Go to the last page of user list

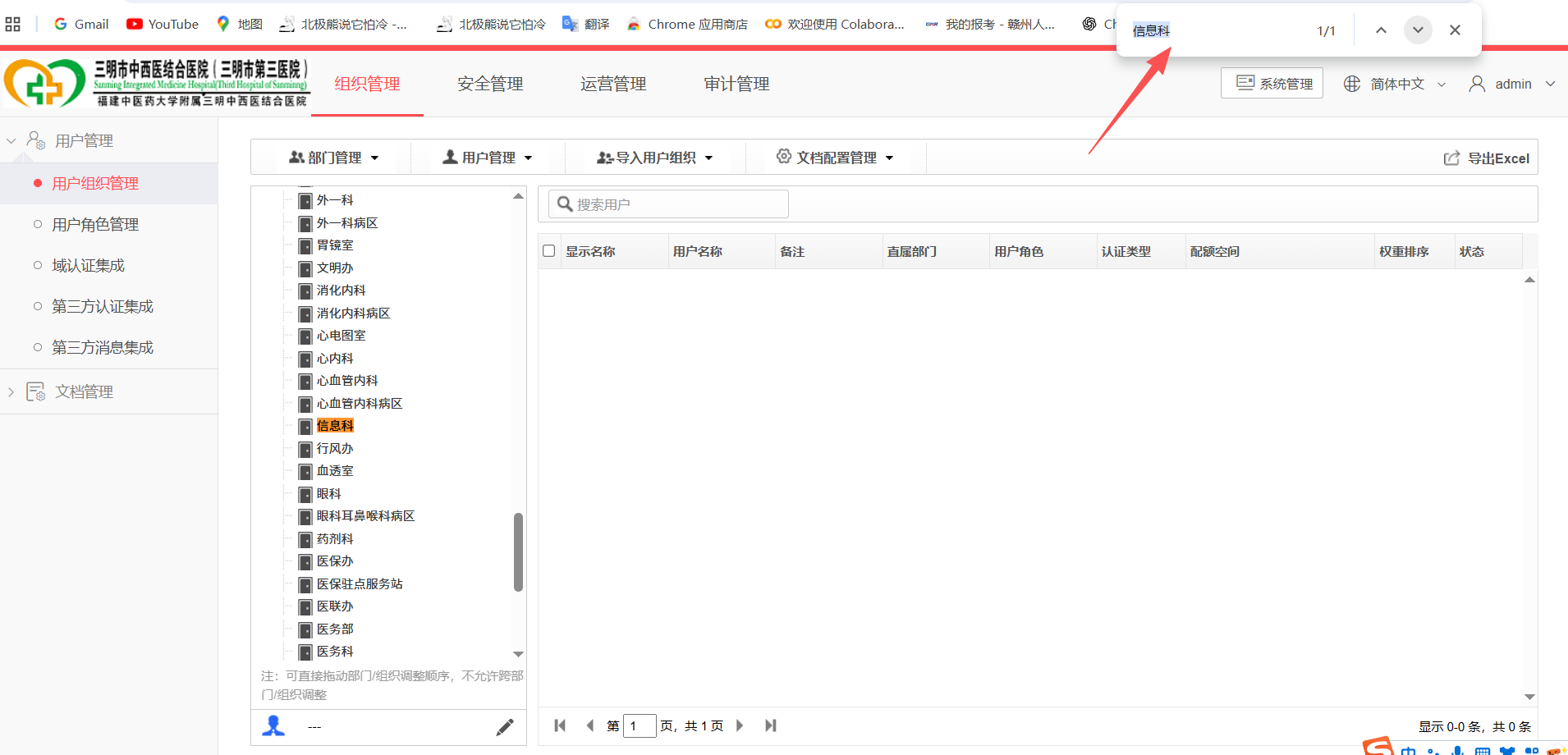point(770,725)
